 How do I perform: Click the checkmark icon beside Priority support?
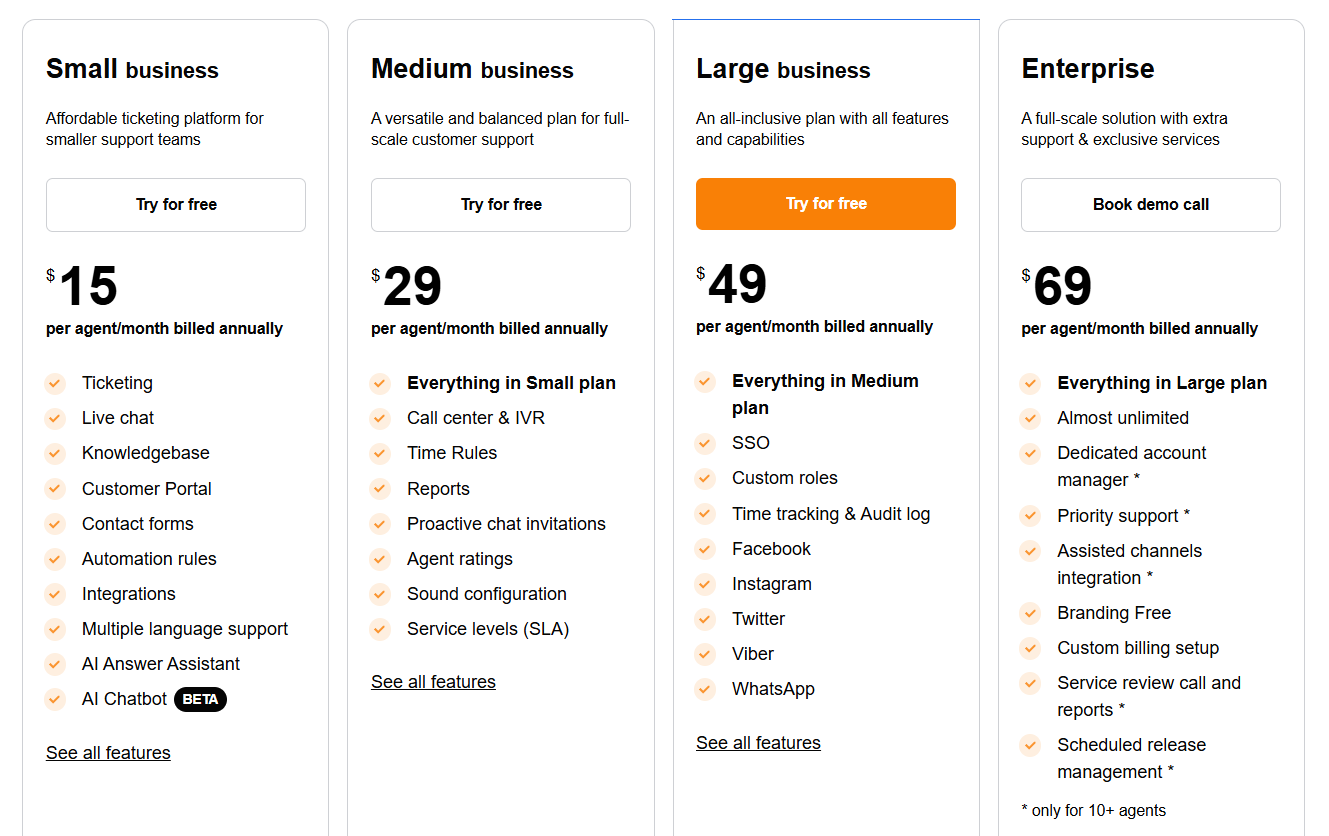coord(1030,516)
